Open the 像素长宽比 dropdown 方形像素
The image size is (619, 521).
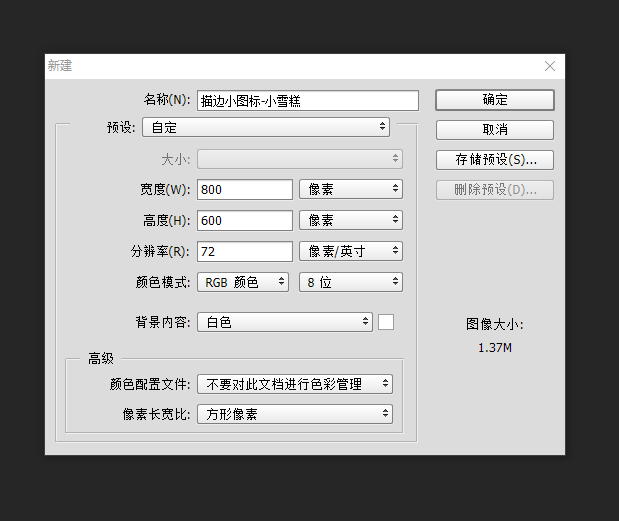tap(294, 414)
